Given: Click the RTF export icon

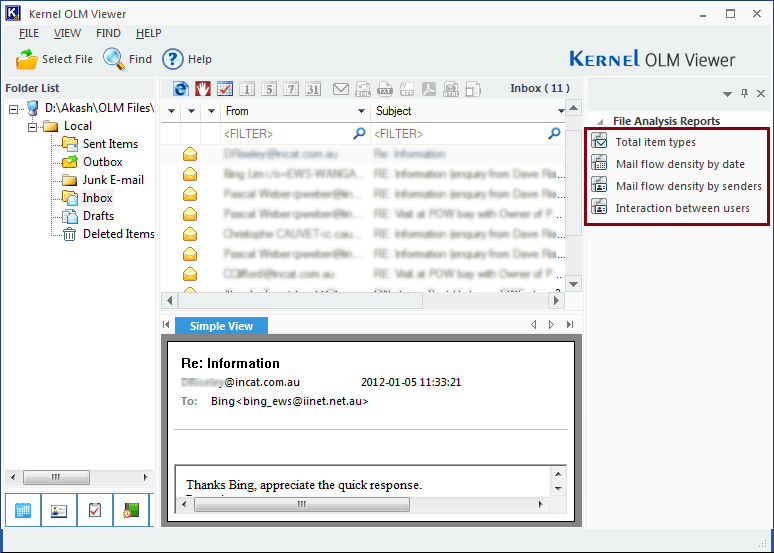Looking at the screenshot, I should [x=407, y=89].
